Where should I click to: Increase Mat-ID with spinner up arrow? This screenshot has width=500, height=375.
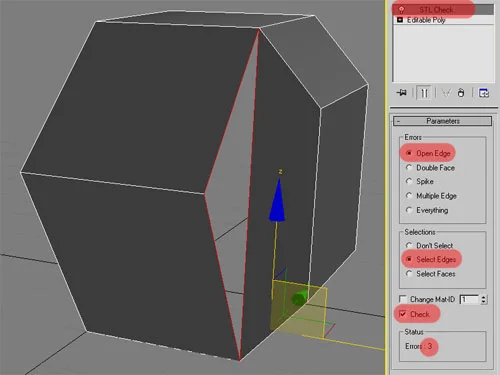point(484,297)
